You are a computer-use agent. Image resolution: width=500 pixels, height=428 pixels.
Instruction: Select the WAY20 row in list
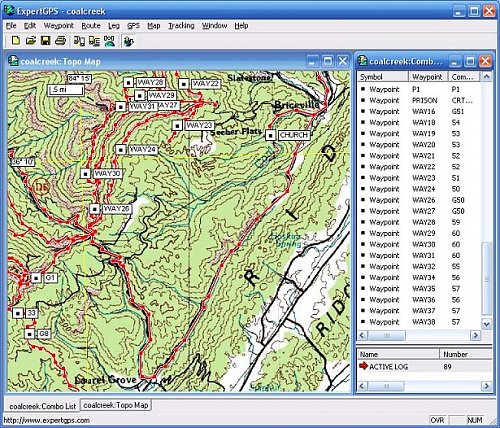pos(419,145)
